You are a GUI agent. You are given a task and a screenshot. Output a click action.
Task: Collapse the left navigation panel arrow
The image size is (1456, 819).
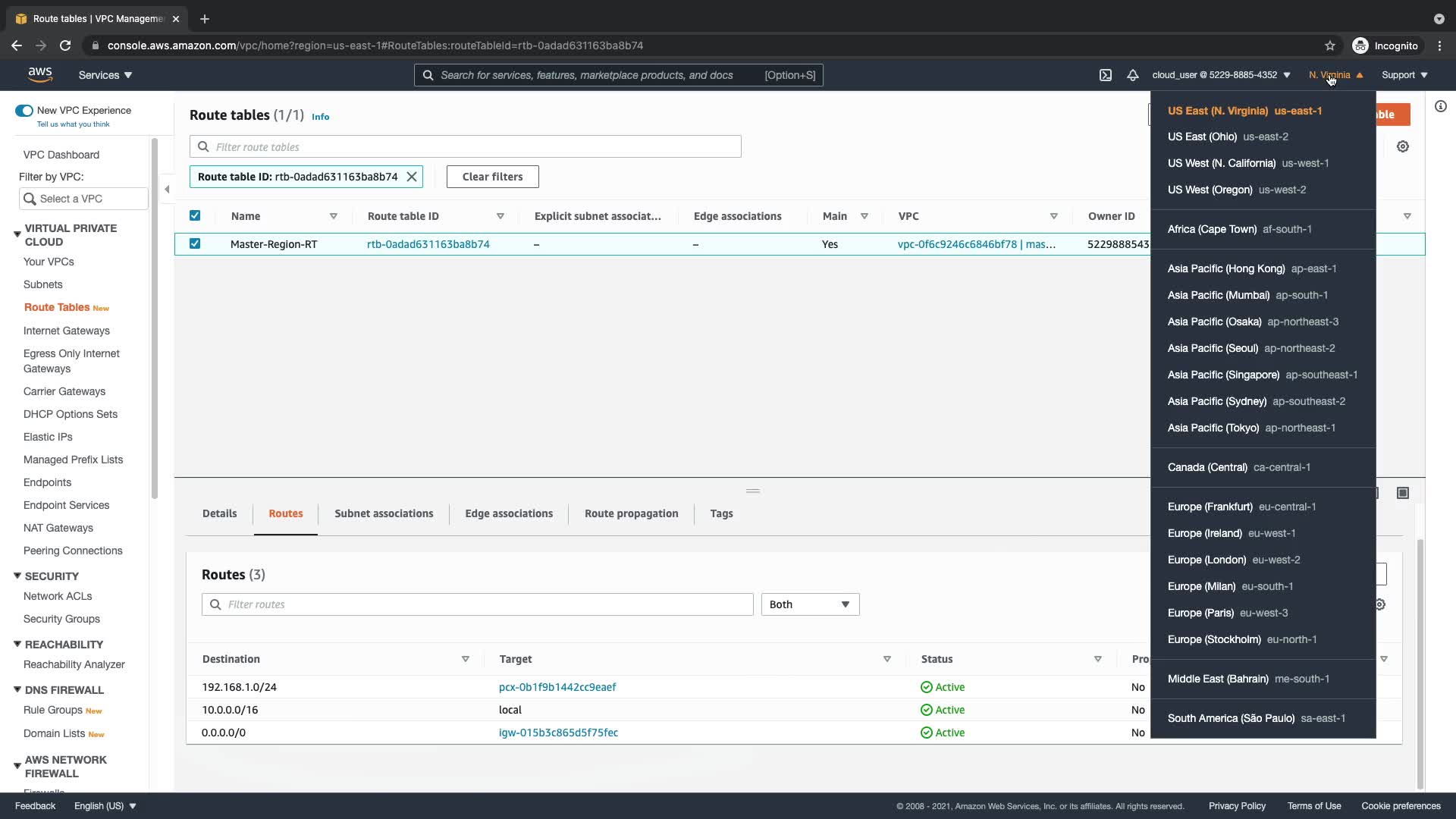pyautogui.click(x=167, y=190)
